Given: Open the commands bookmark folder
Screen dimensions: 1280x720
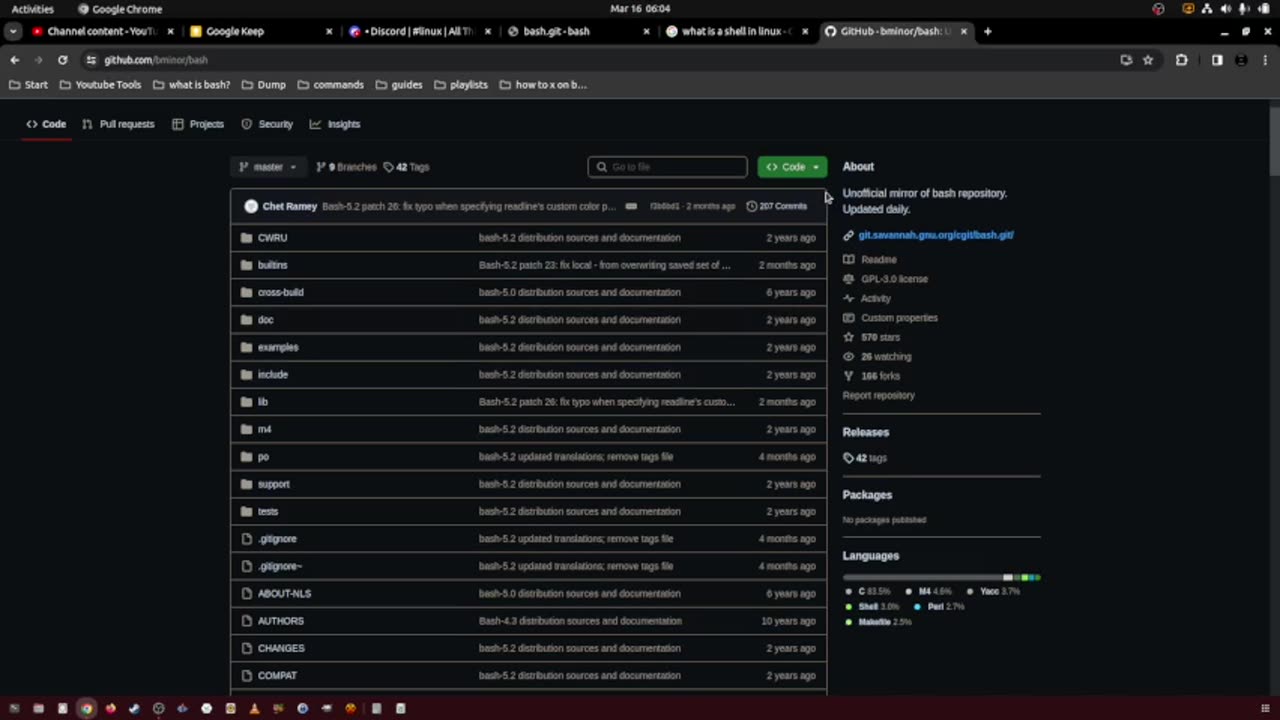Looking at the screenshot, I should tap(330, 85).
